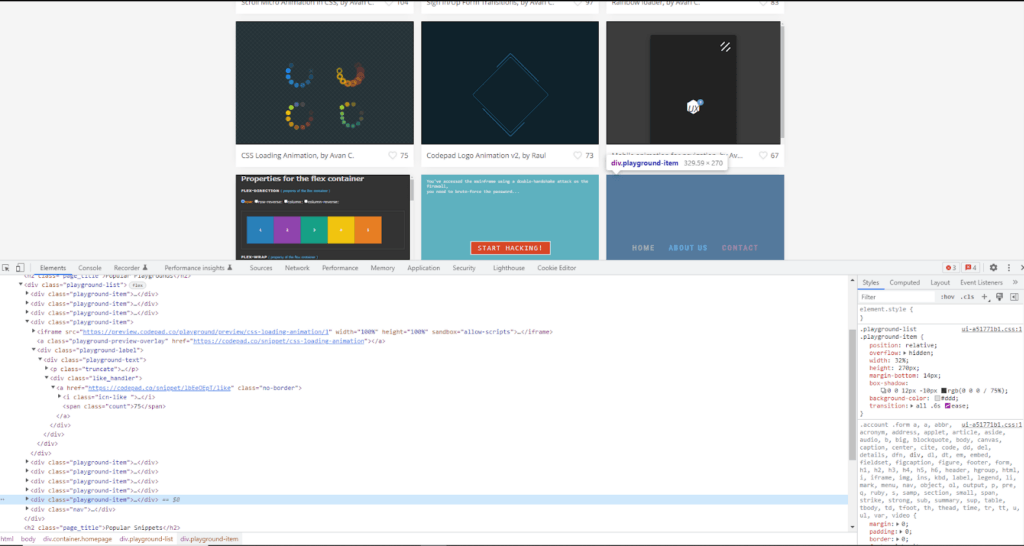
Task: Switch to the Sources tab
Action: click(261, 268)
